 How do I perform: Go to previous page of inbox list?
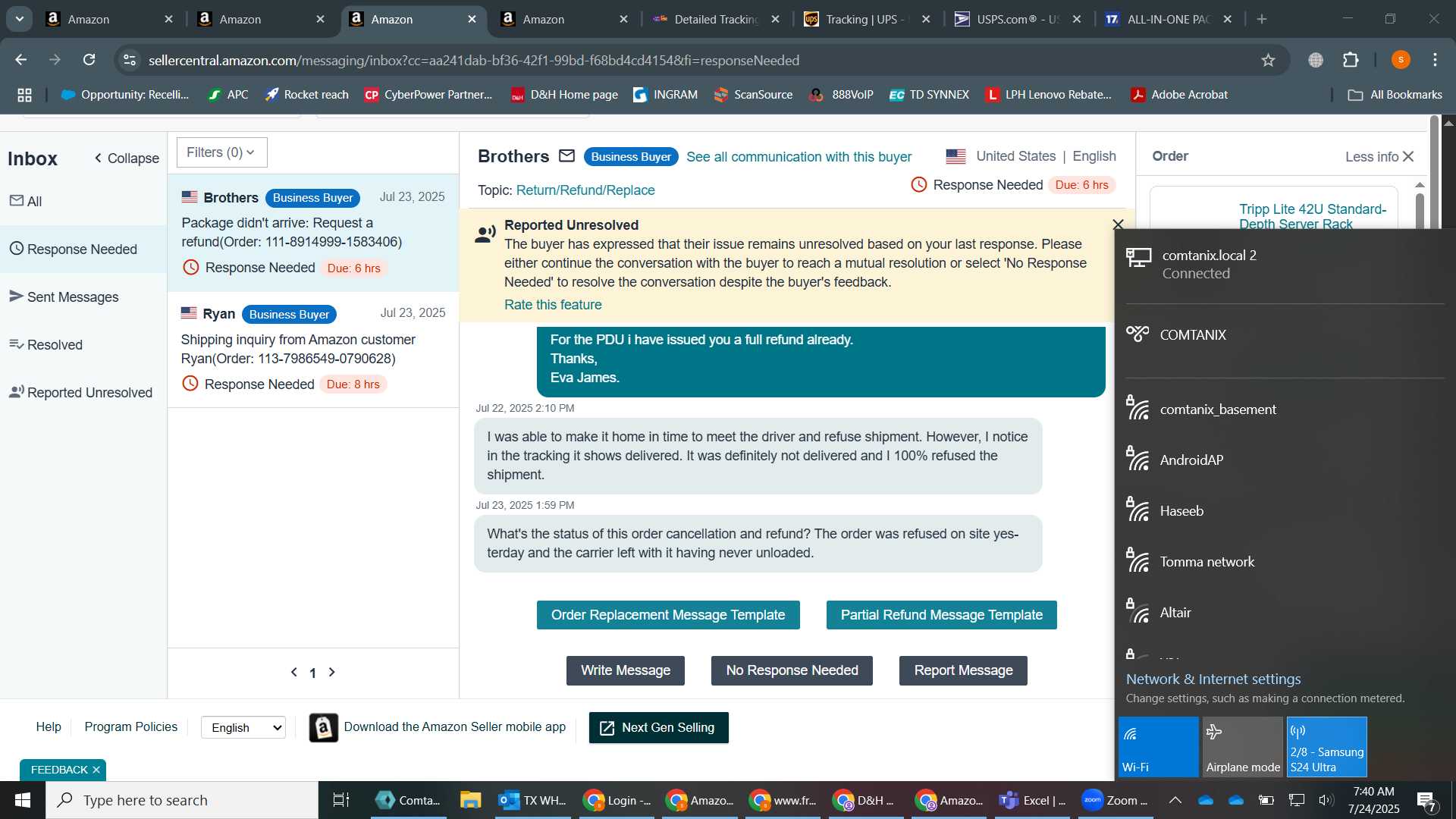[x=294, y=673]
